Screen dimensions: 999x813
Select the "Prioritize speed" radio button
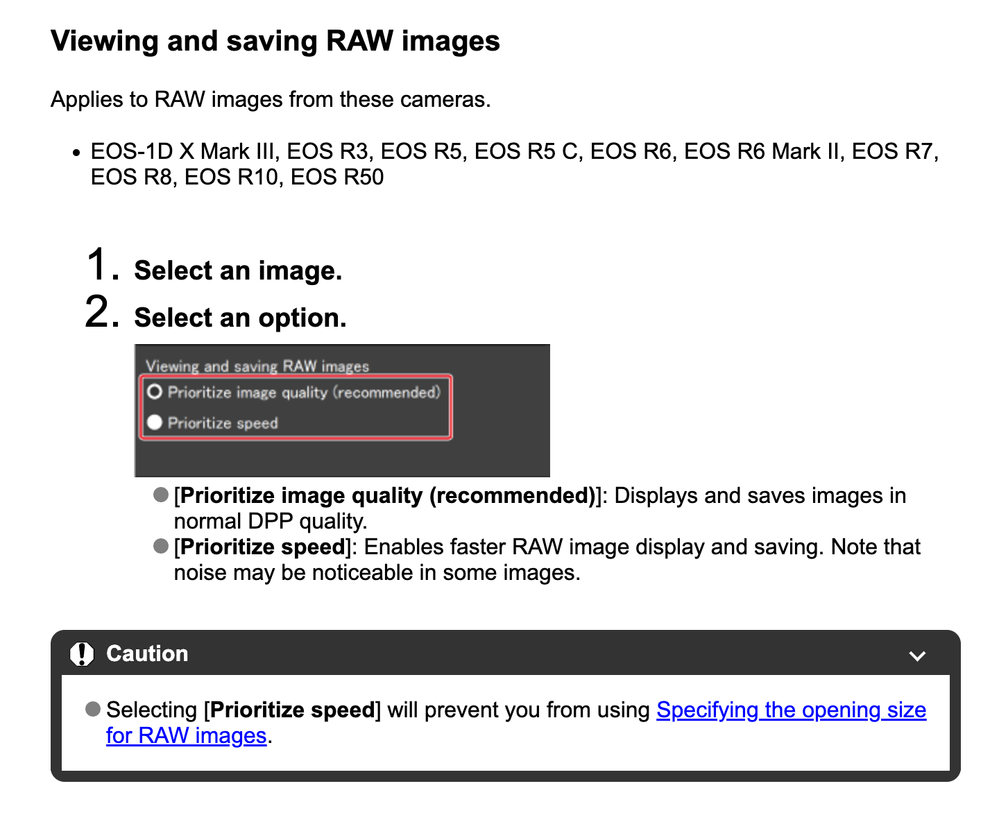coord(155,423)
